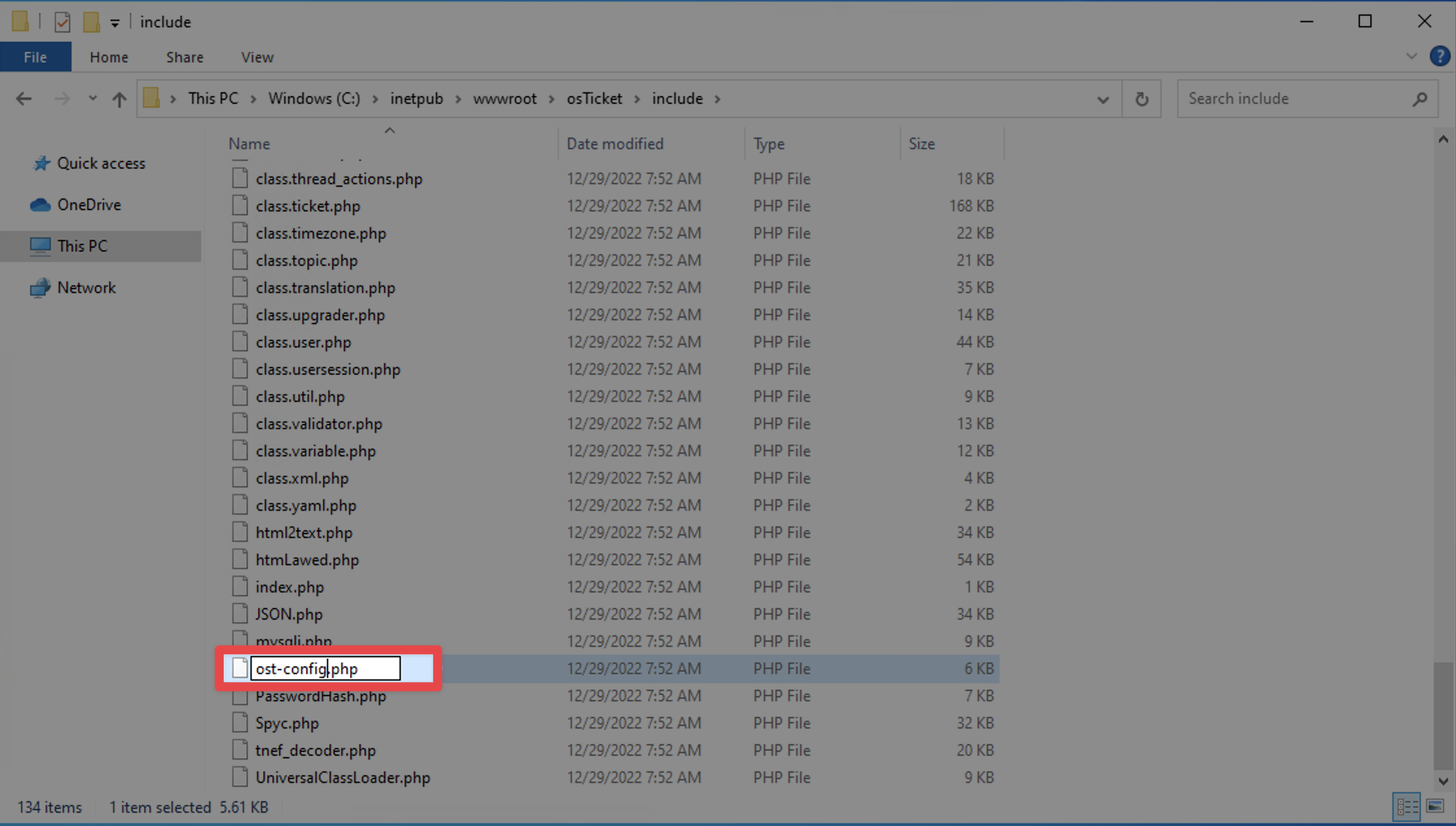Switch to the View ribbon tab
1456x826 pixels.
[x=257, y=57]
